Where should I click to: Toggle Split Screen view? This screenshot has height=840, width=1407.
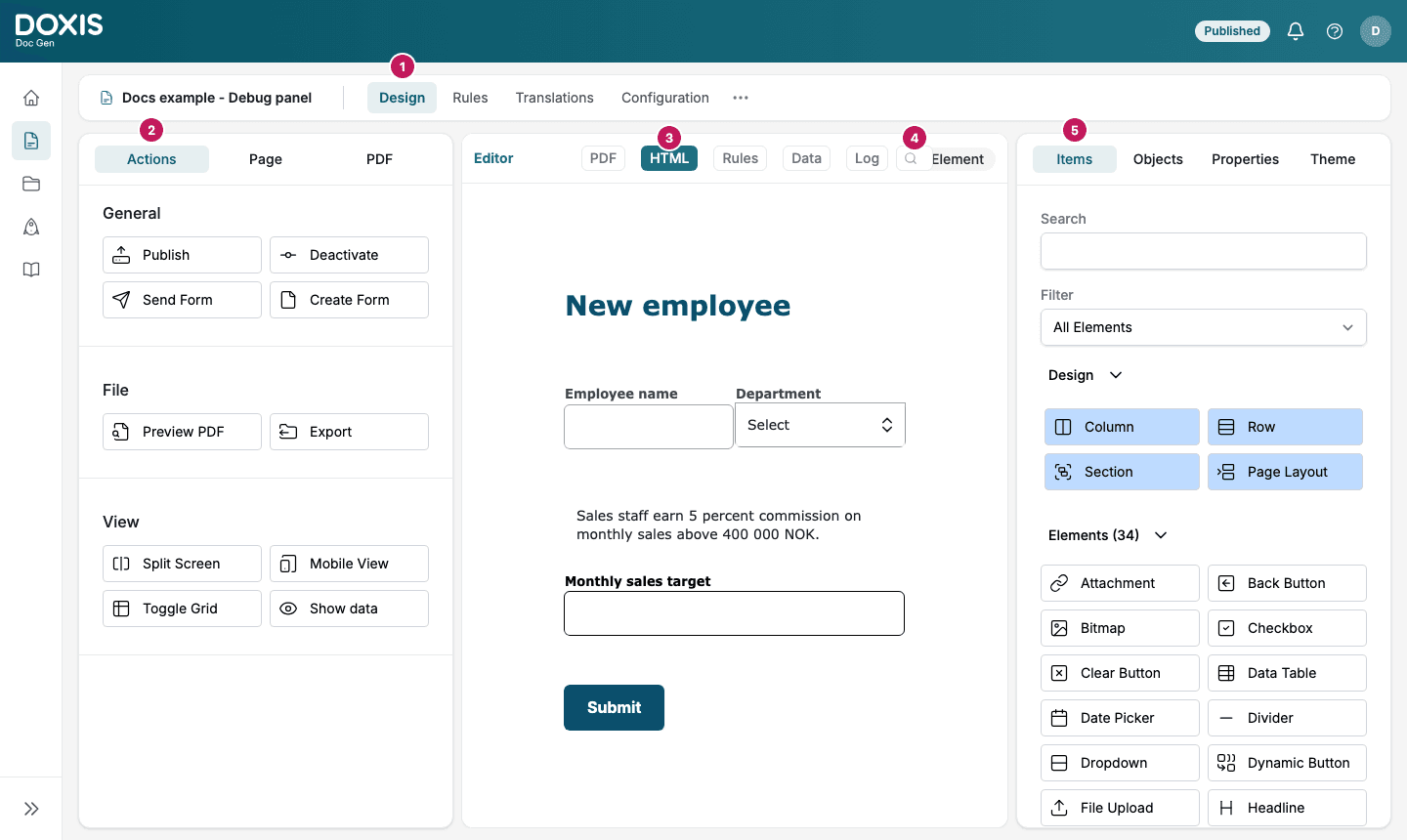182,564
